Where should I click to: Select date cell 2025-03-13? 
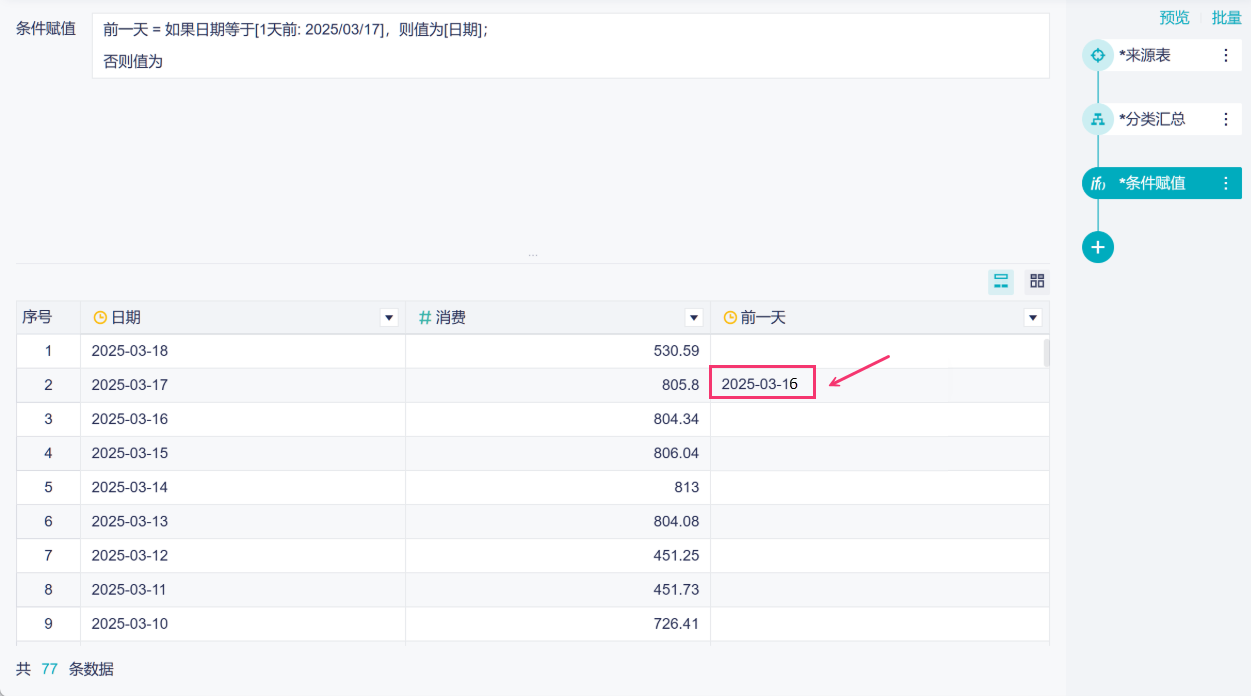coord(130,521)
